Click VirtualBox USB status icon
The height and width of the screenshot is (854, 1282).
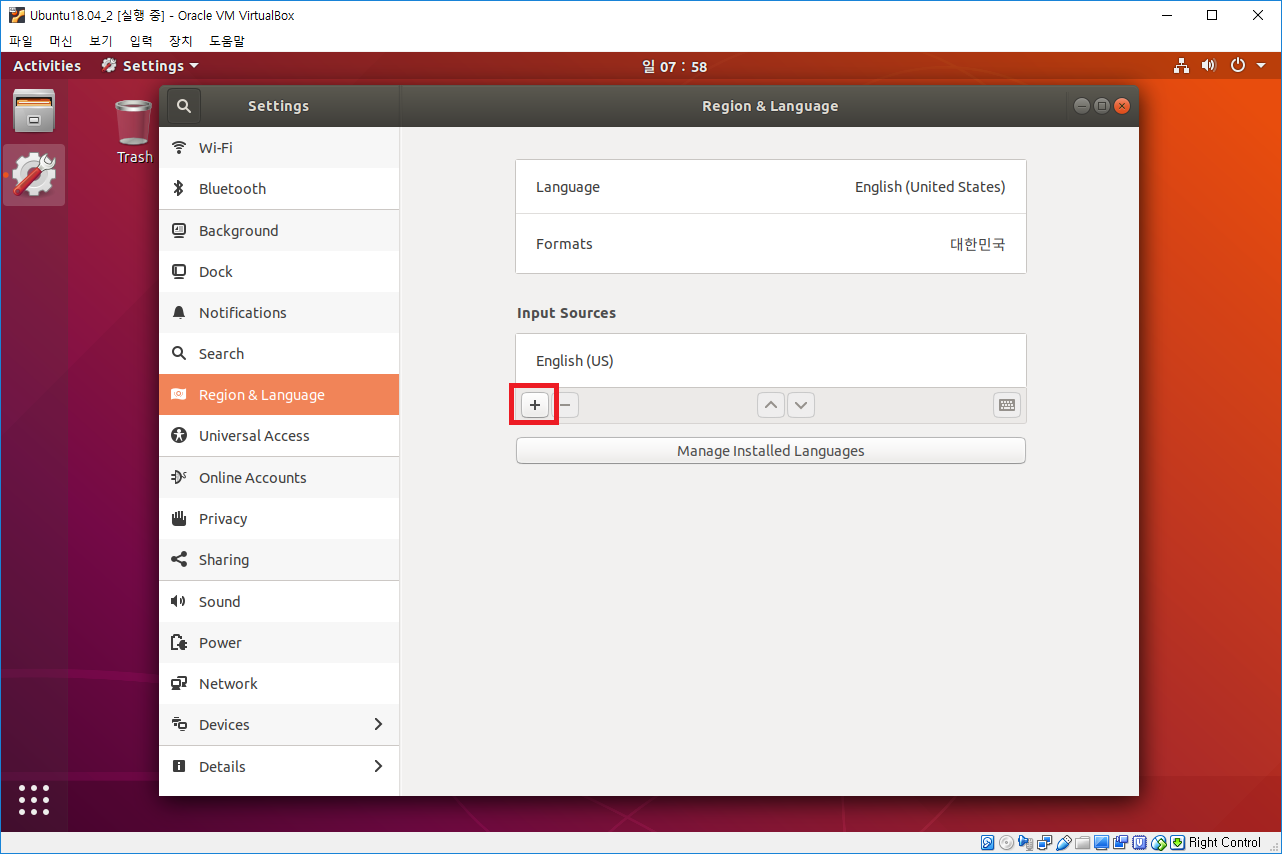click(x=1063, y=843)
